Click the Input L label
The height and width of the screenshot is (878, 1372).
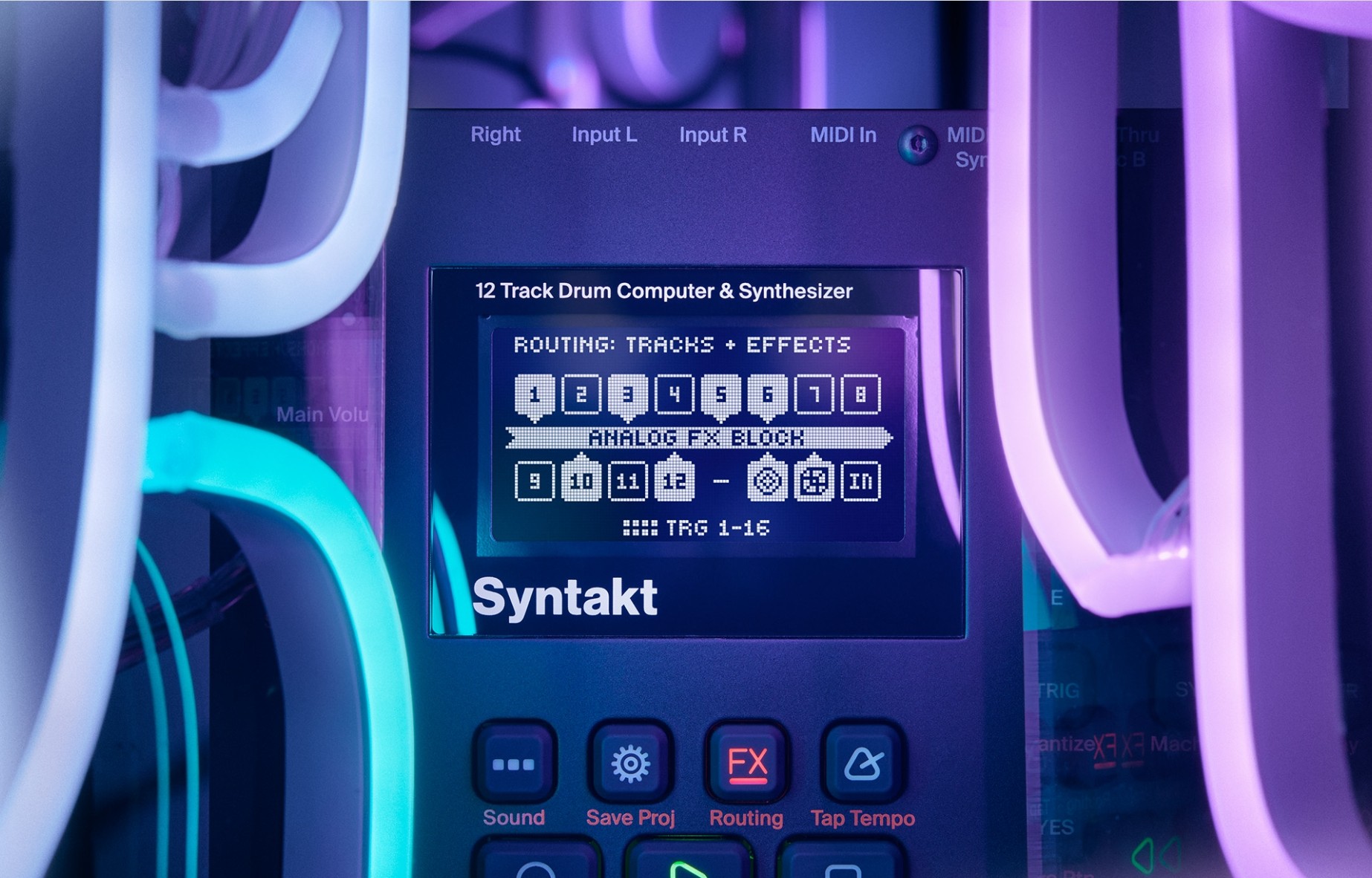coord(604,134)
